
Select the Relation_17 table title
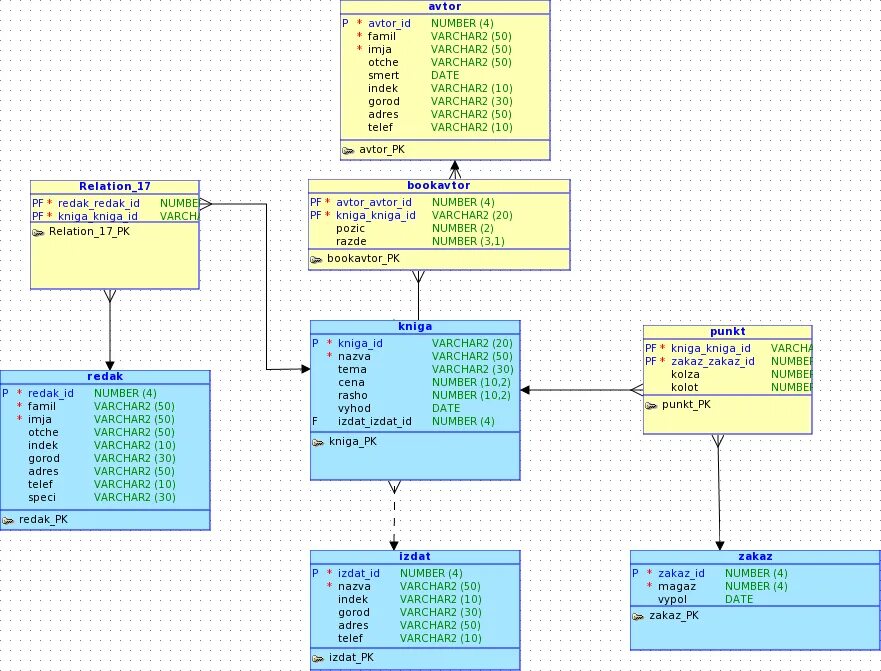tap(115, 186)
